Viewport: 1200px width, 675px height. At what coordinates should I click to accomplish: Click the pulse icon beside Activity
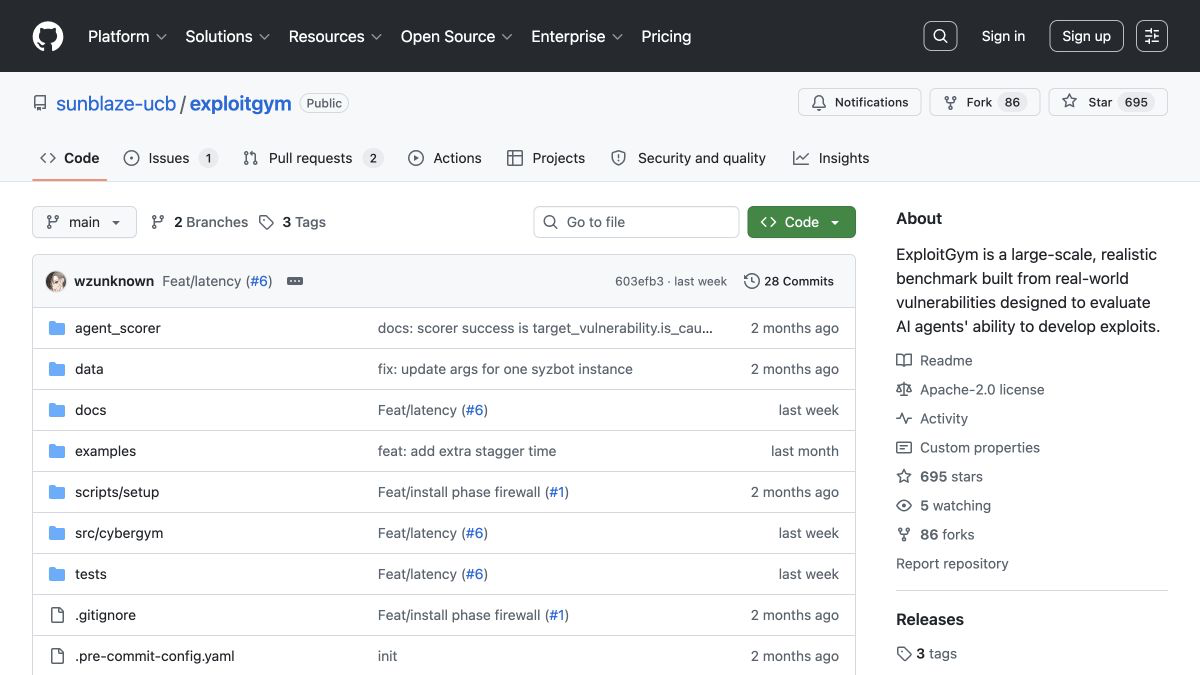(x=904, y=418)
